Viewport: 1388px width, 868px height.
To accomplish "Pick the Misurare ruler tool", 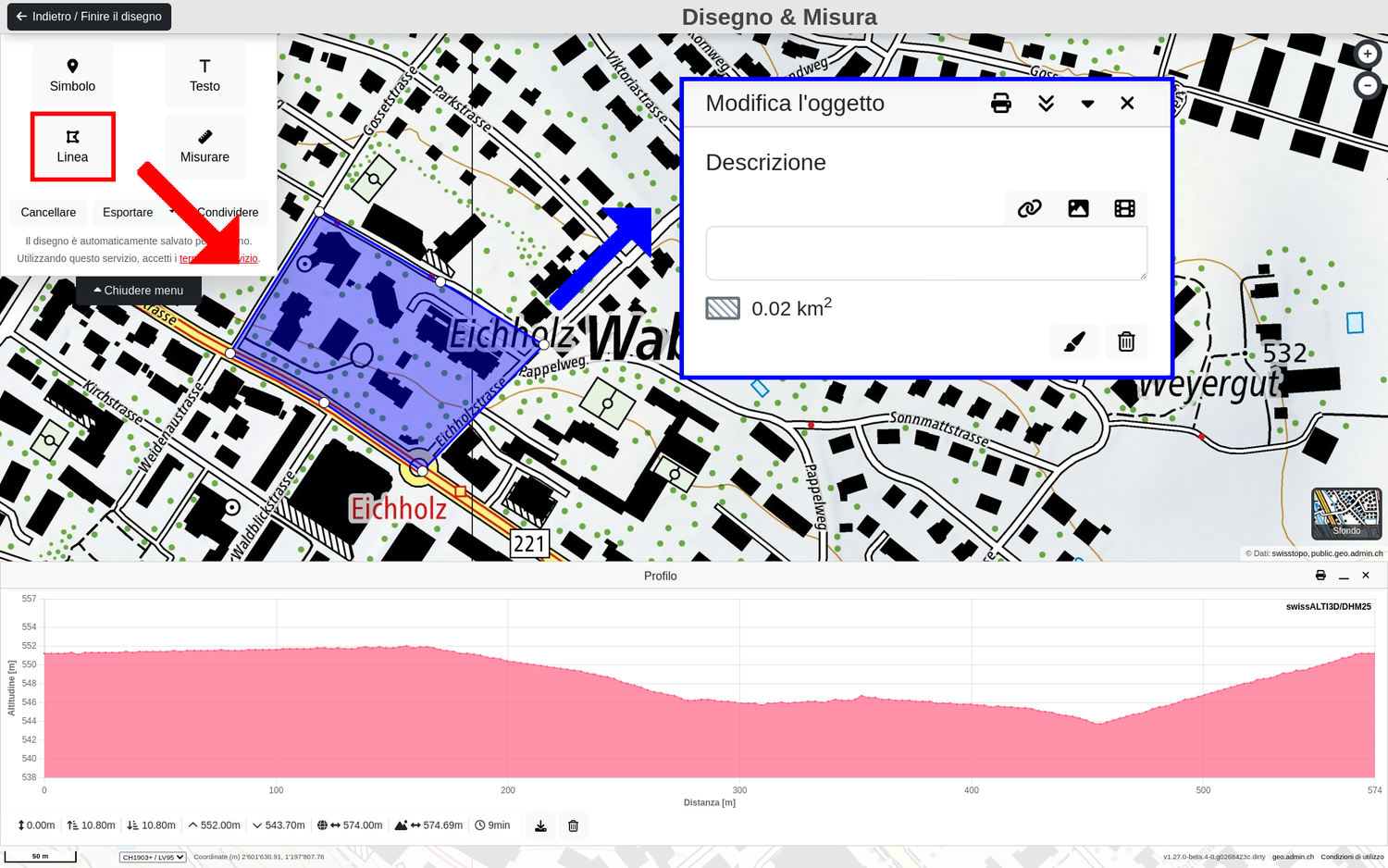I will pos(204,146).
